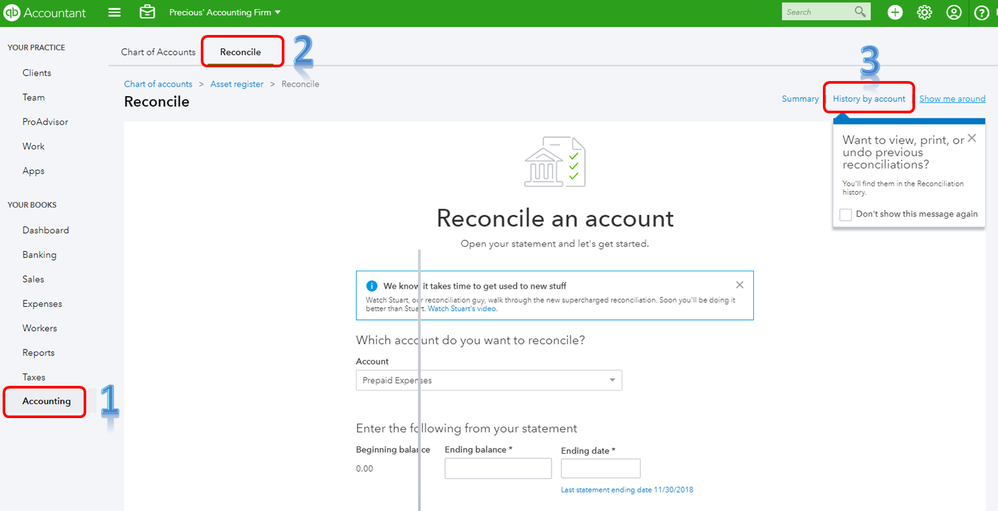This screenshot has height=511, width=998.
Task: Expand Precious' Accounting Firm client dropdown
Action: pos(225,13)
